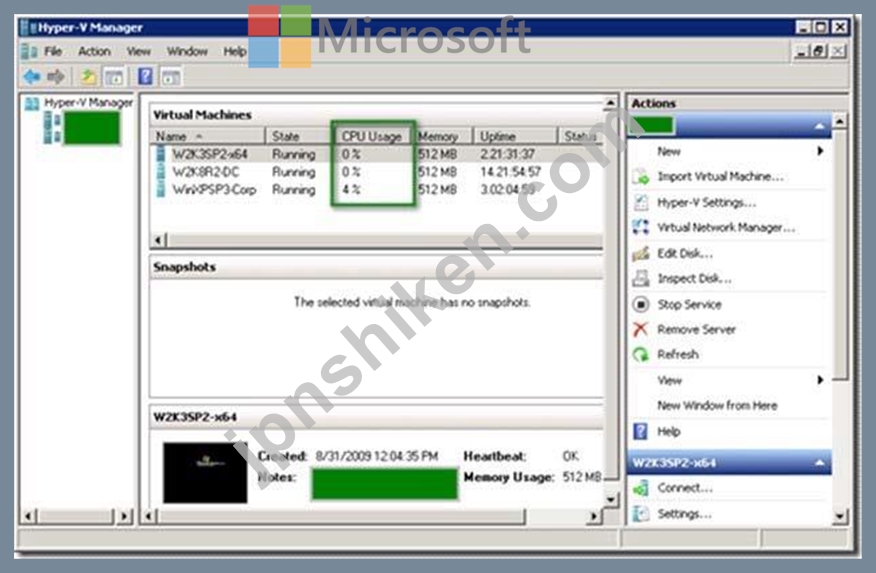Open the File menu
This screenshot has height=573, width=876.
click(x=53, y=51)
